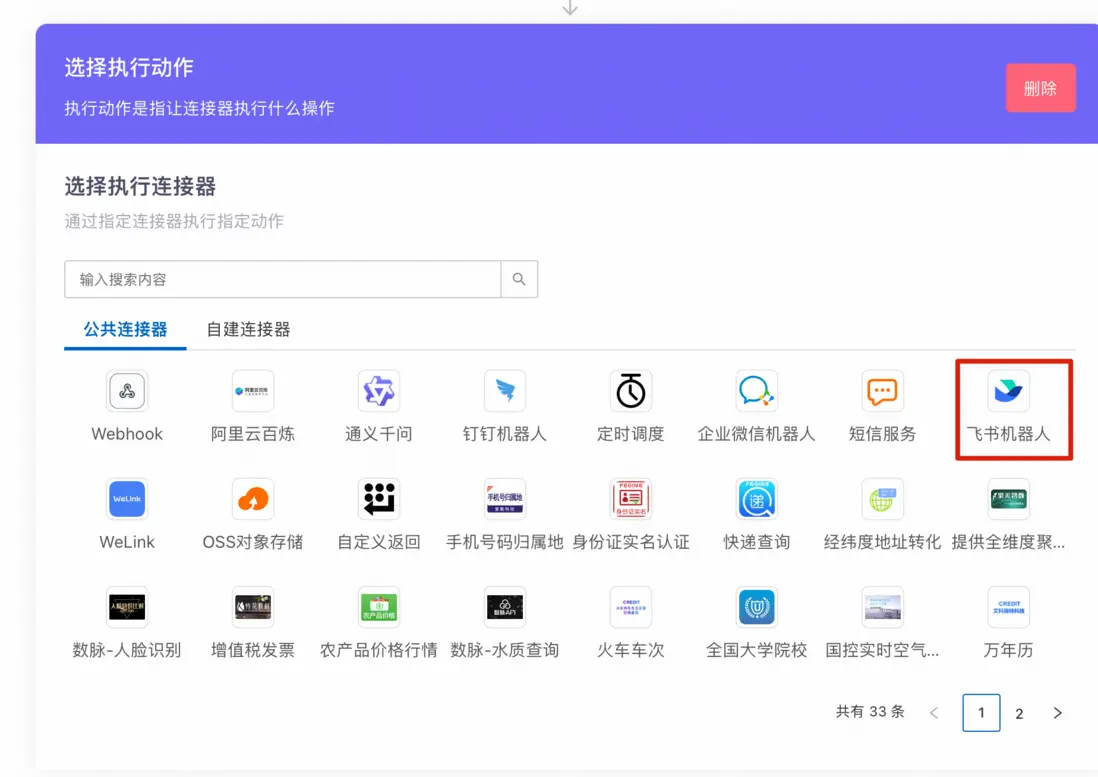
Task: Click page 1 in pagination
Action: tap(981, 713)
